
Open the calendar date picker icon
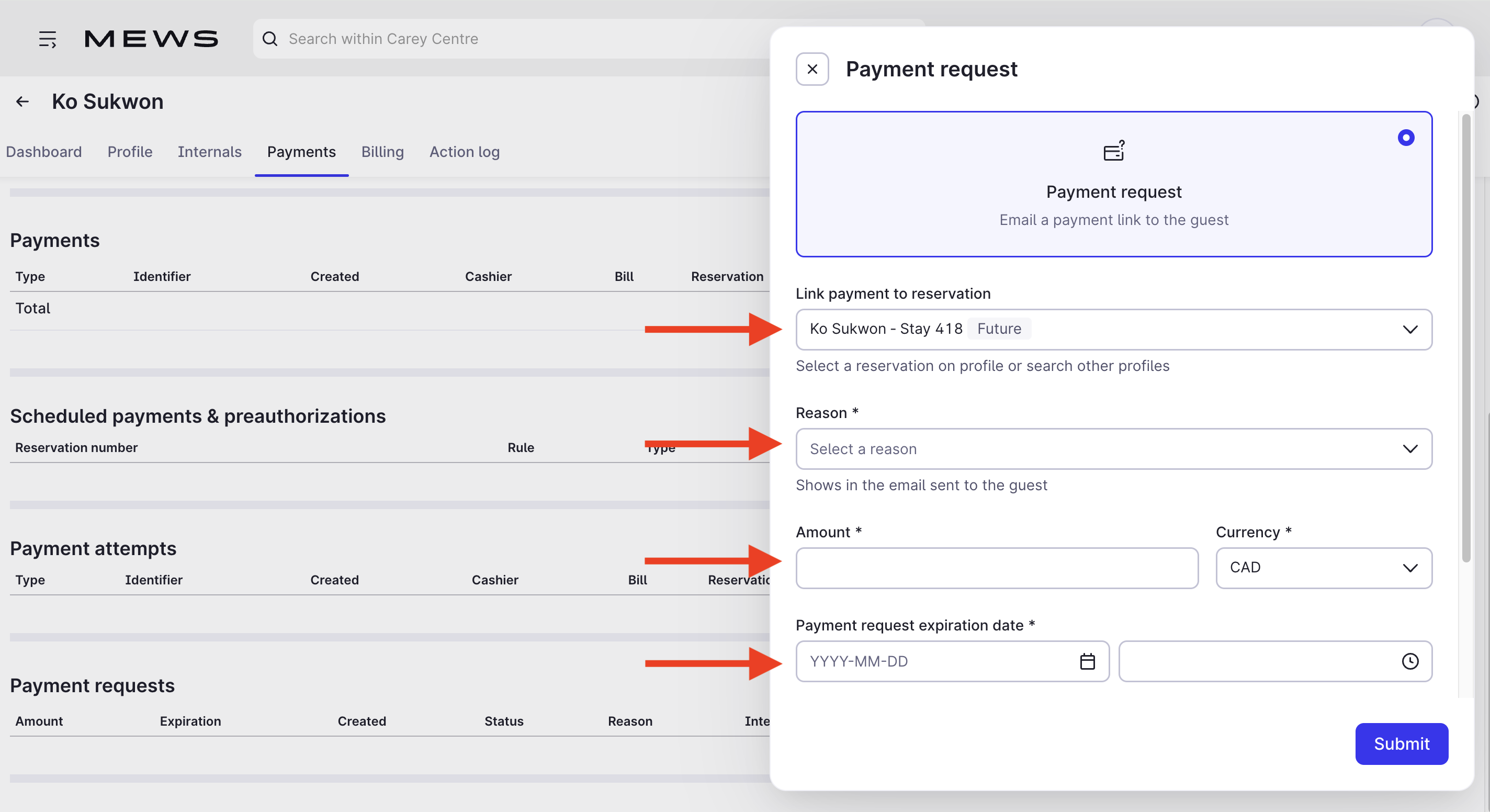click(1087, 661)
